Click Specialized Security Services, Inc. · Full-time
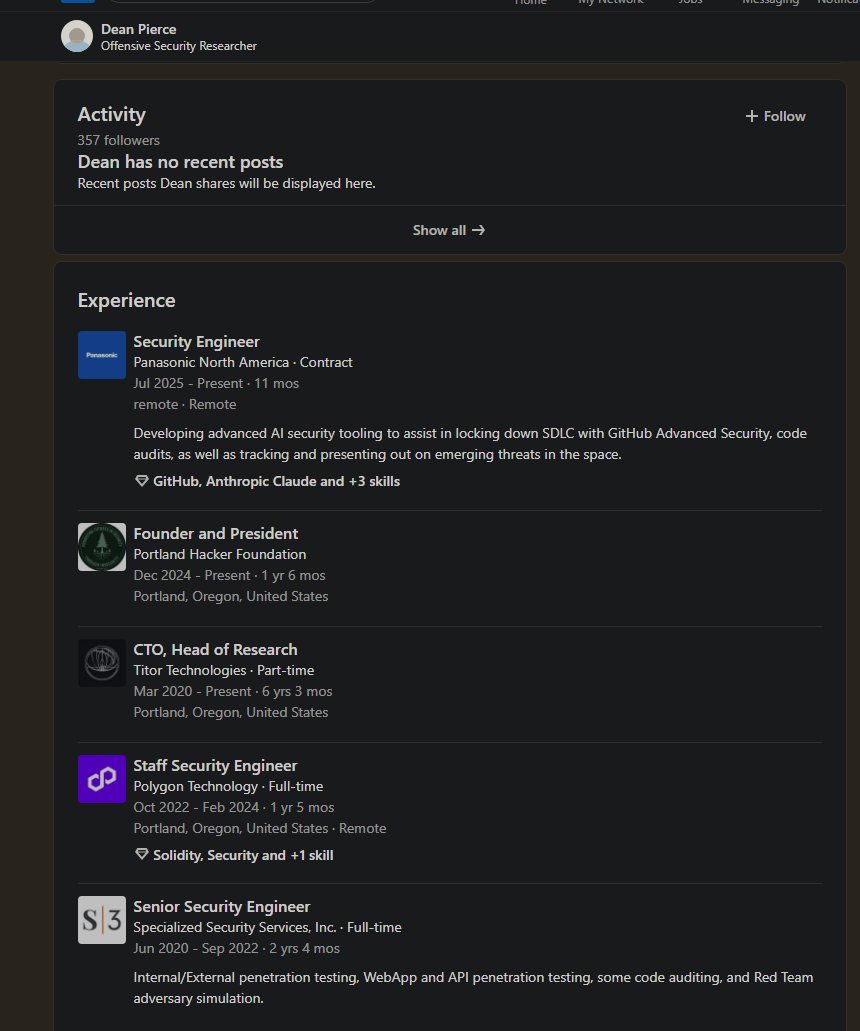Viewport: 860px width, 1031px height. click(268, 927)
